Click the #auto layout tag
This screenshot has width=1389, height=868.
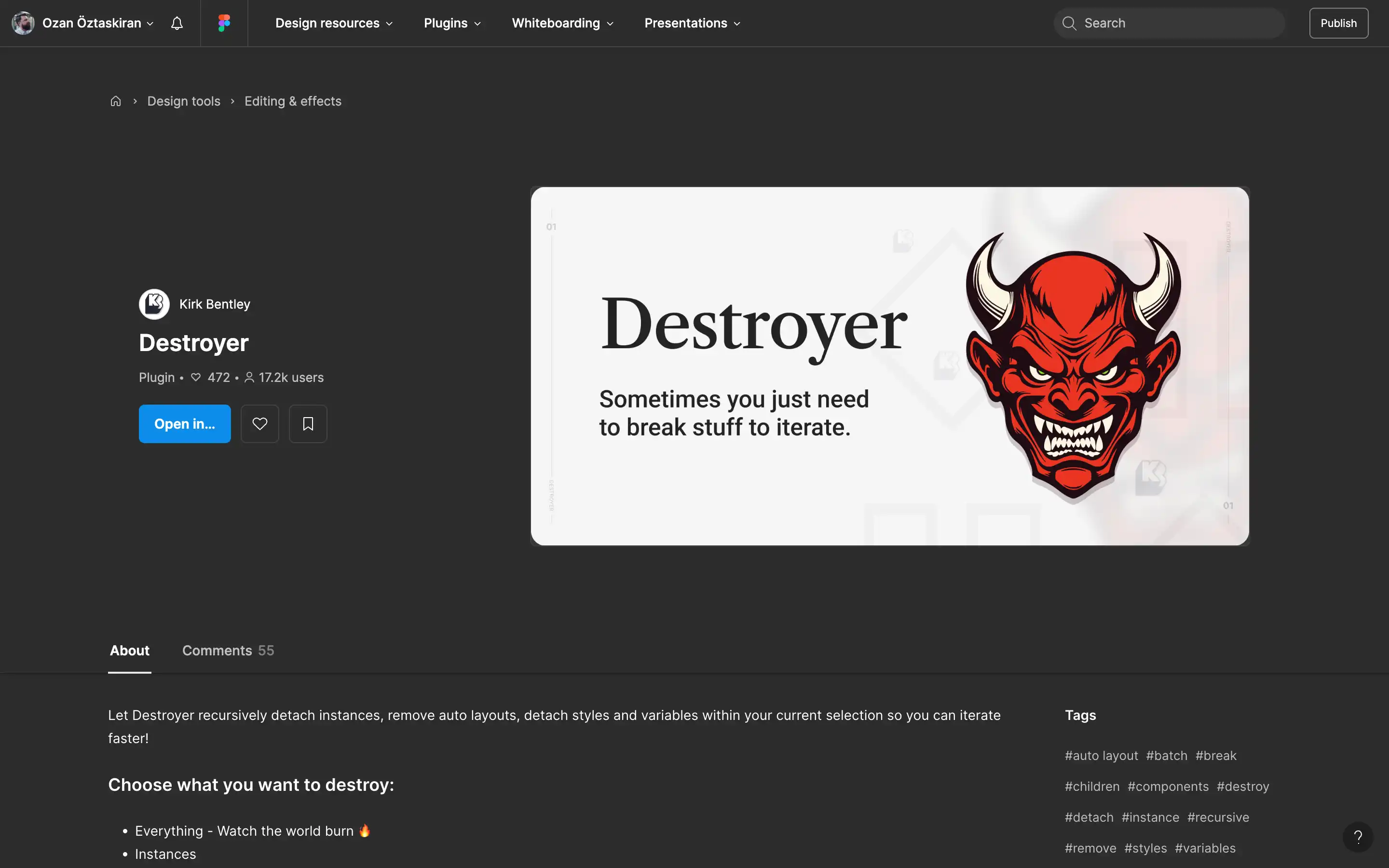pos(1102,756)
